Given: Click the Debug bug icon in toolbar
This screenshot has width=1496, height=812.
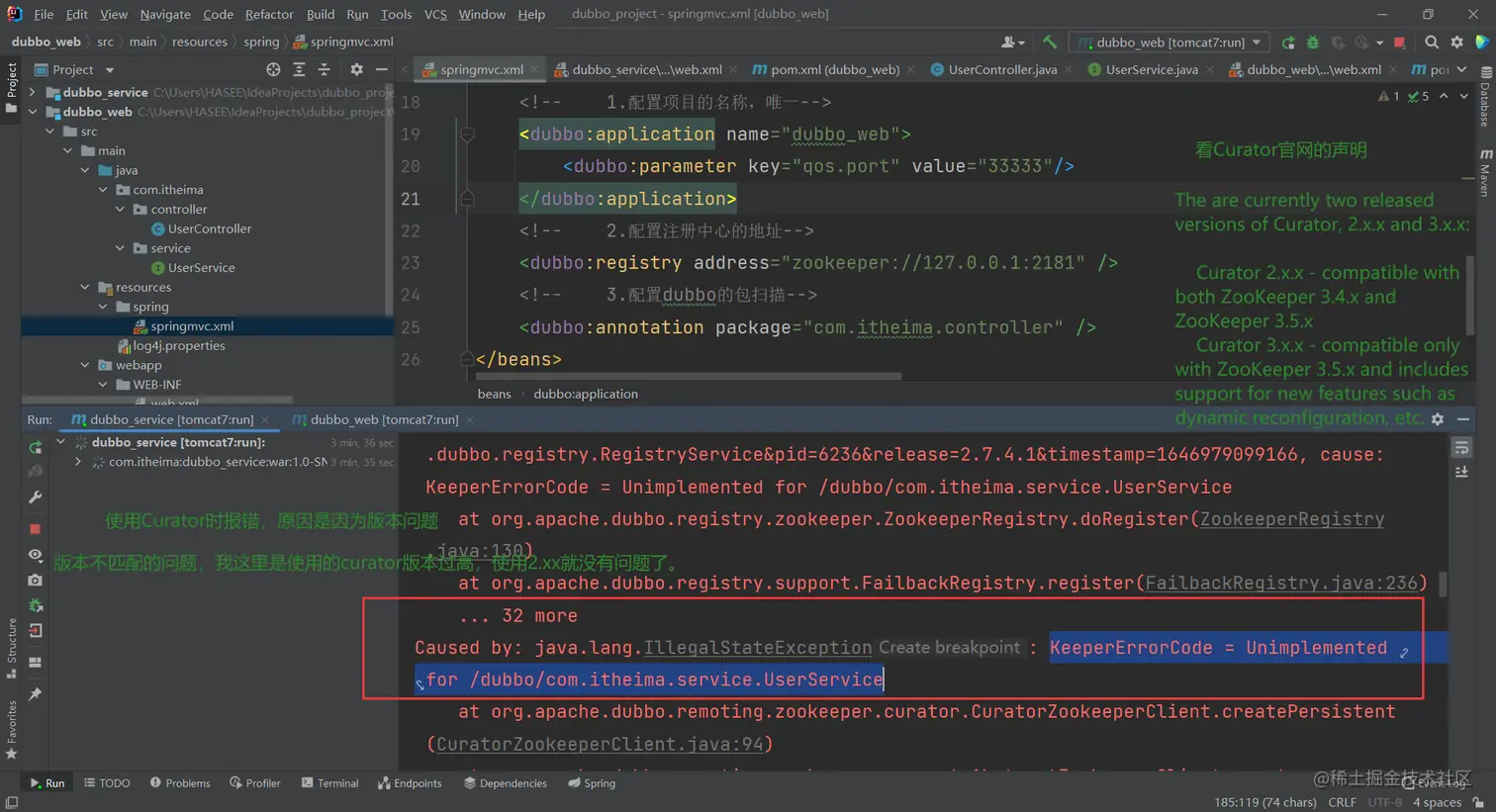Looking at the screenshot, I should [x=1313, y=43].
